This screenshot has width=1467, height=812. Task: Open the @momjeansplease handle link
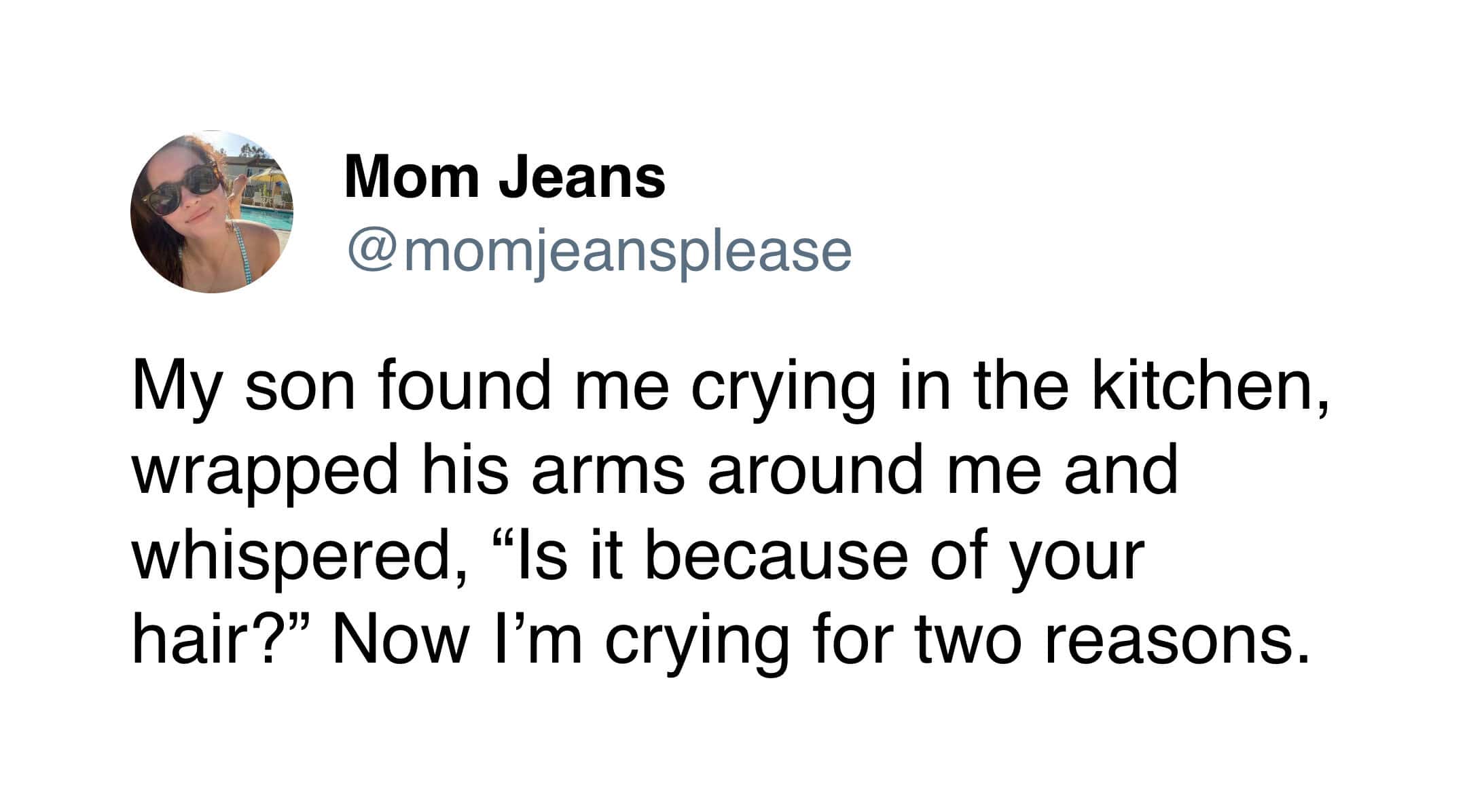(599, 252)
